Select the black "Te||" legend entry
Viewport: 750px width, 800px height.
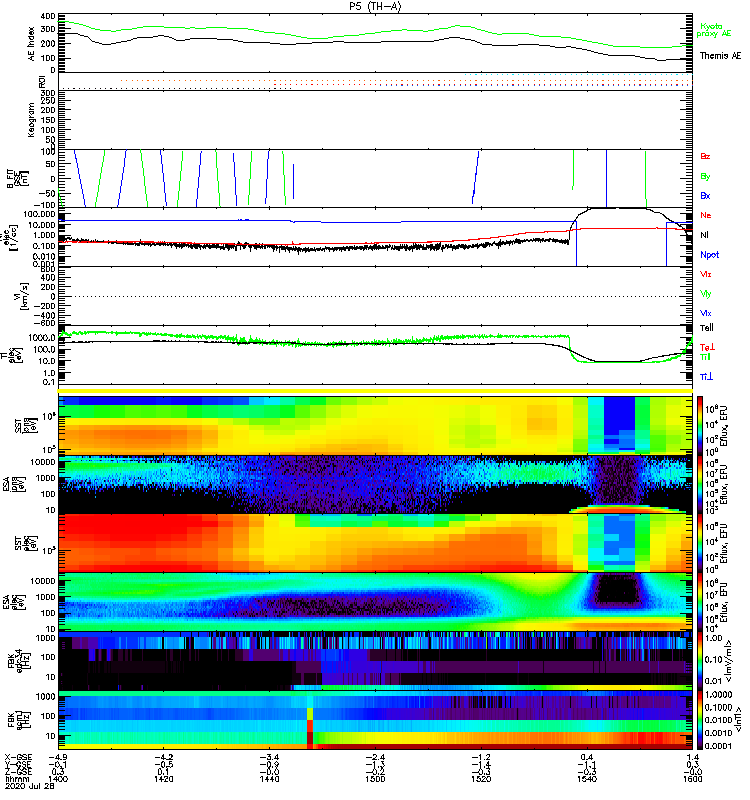point(706,328)
